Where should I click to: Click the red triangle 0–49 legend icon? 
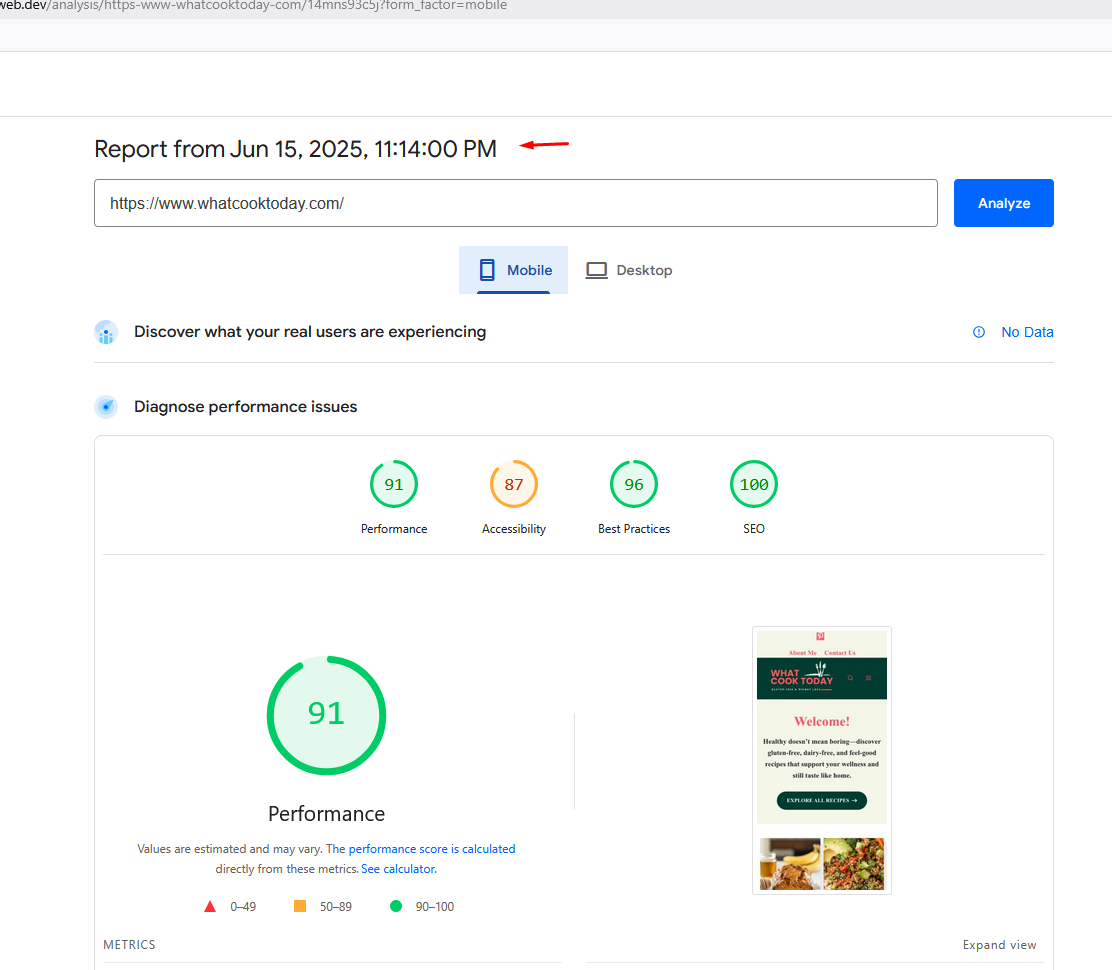click(x=210, y=907)
